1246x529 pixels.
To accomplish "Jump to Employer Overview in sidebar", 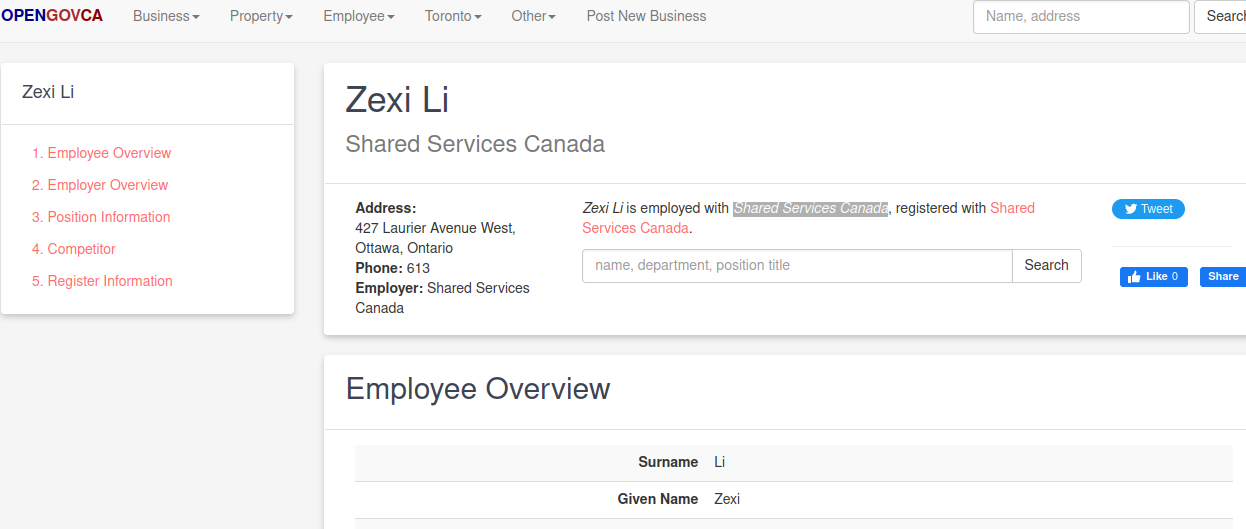I will 108,185.
